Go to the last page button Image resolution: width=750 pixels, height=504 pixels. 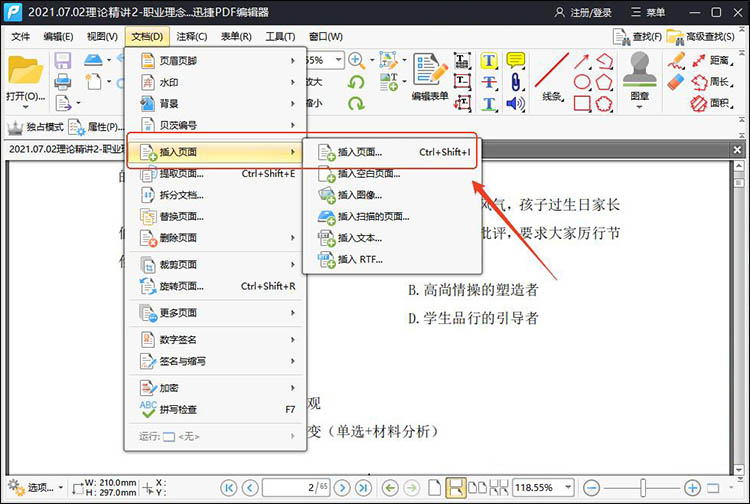363,488
